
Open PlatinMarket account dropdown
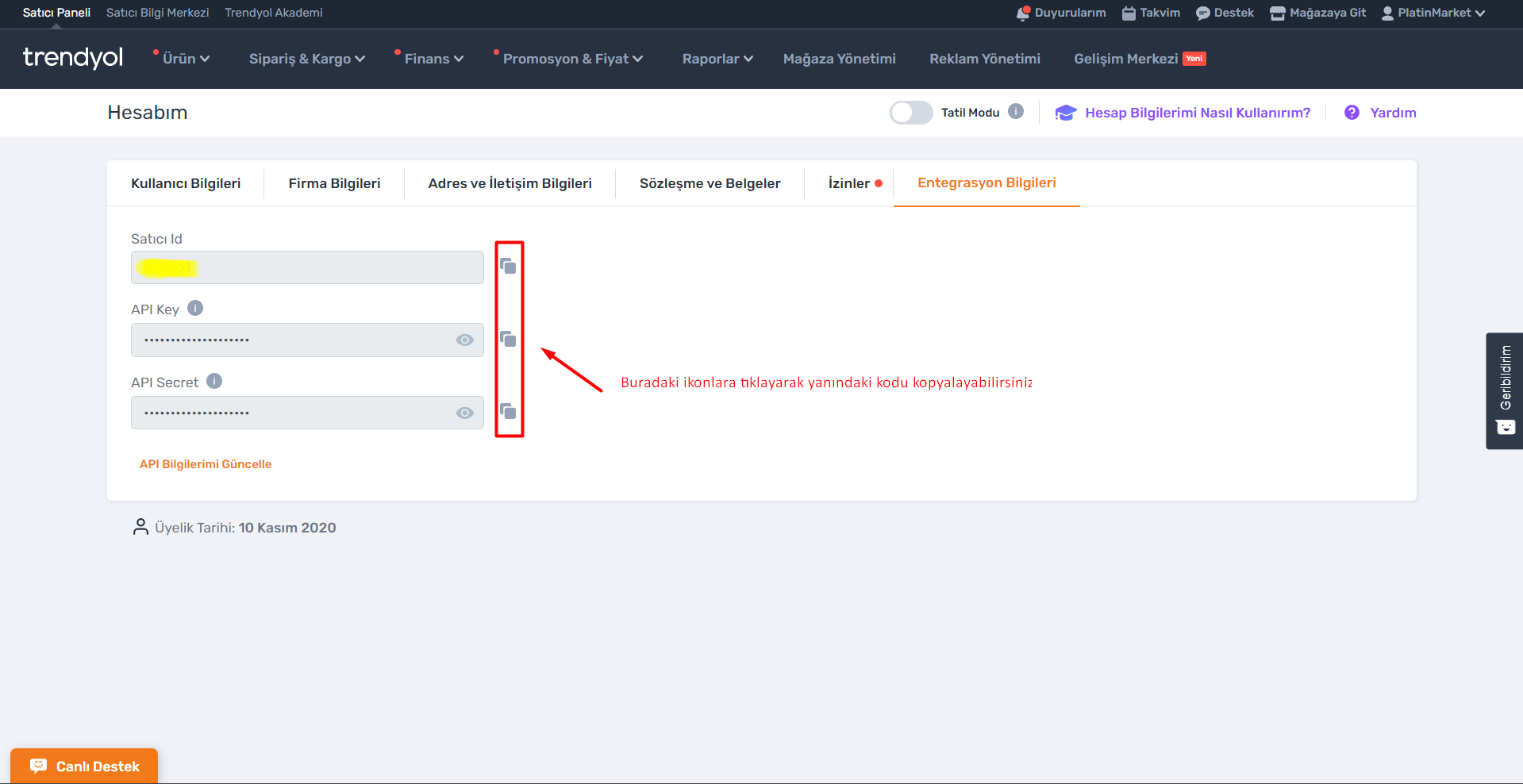pyautogui.click(x=1433, y=13)
